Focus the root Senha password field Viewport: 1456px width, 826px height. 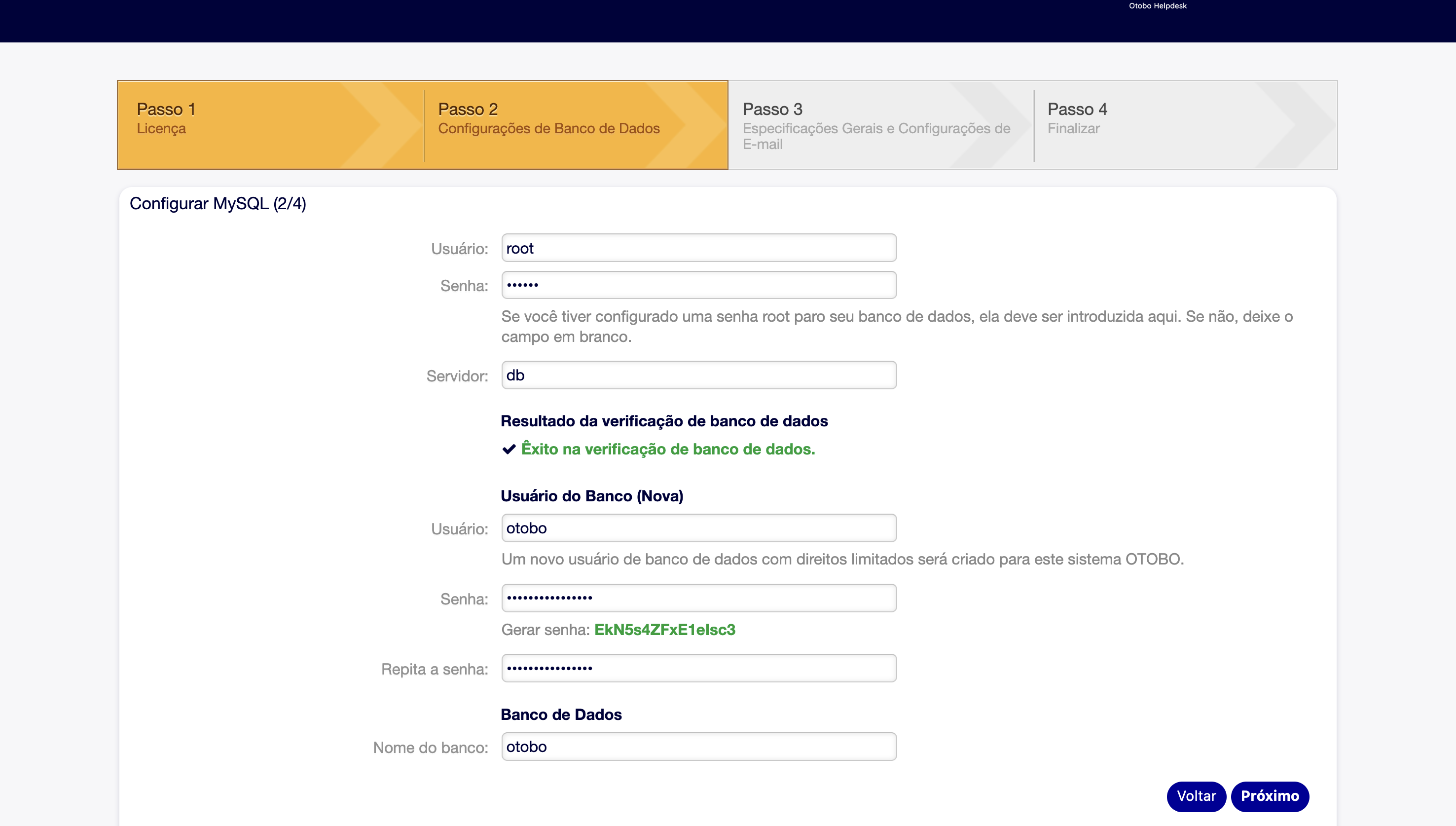pos(698,285)
